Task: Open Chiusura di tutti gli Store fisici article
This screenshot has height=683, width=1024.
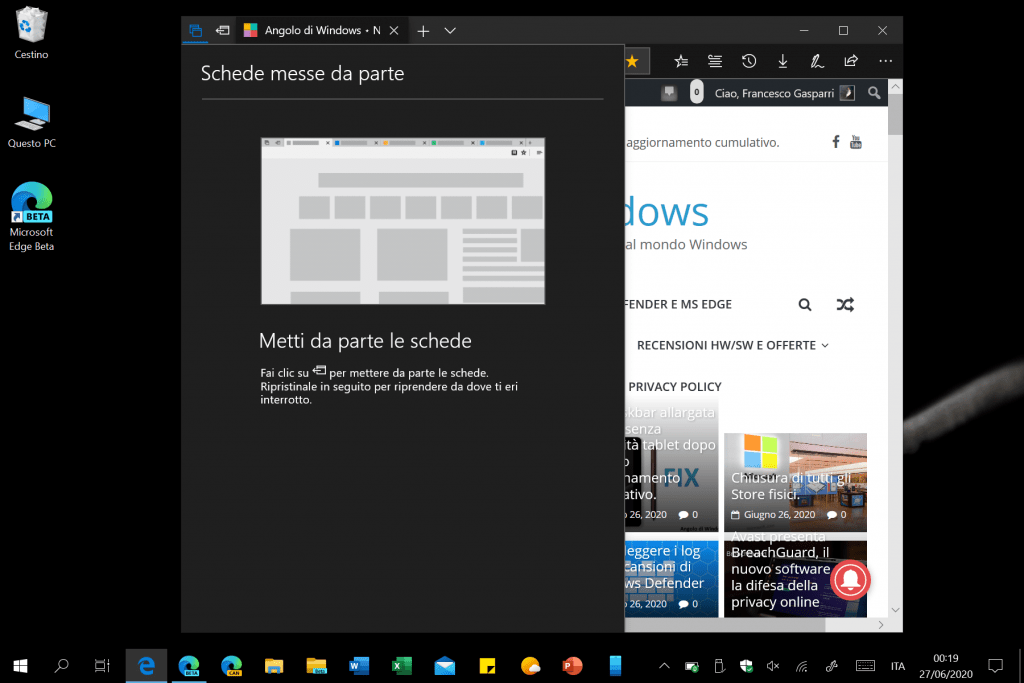Action: (x=795, y=485)
